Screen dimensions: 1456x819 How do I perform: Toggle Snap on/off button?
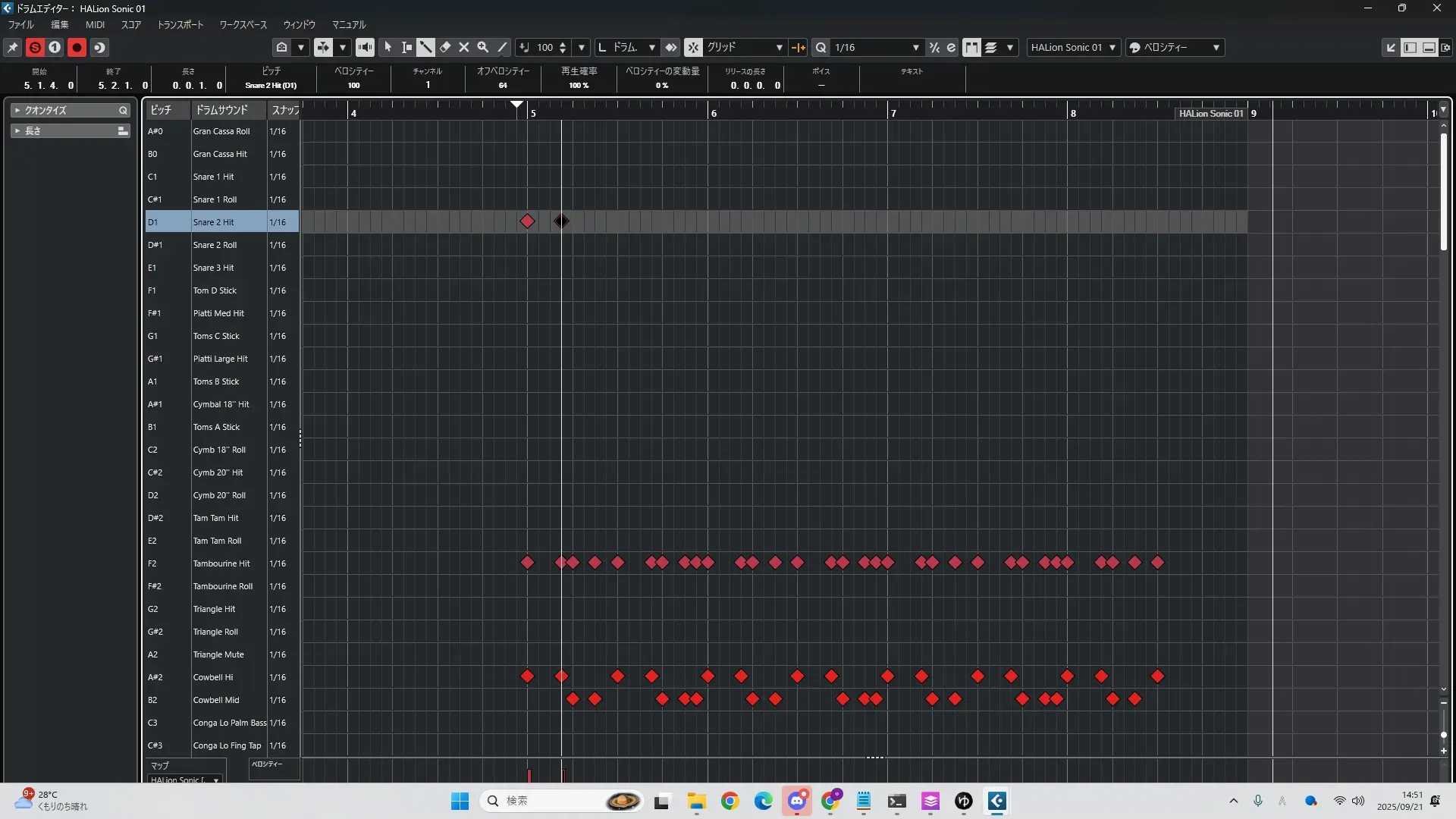693,47
